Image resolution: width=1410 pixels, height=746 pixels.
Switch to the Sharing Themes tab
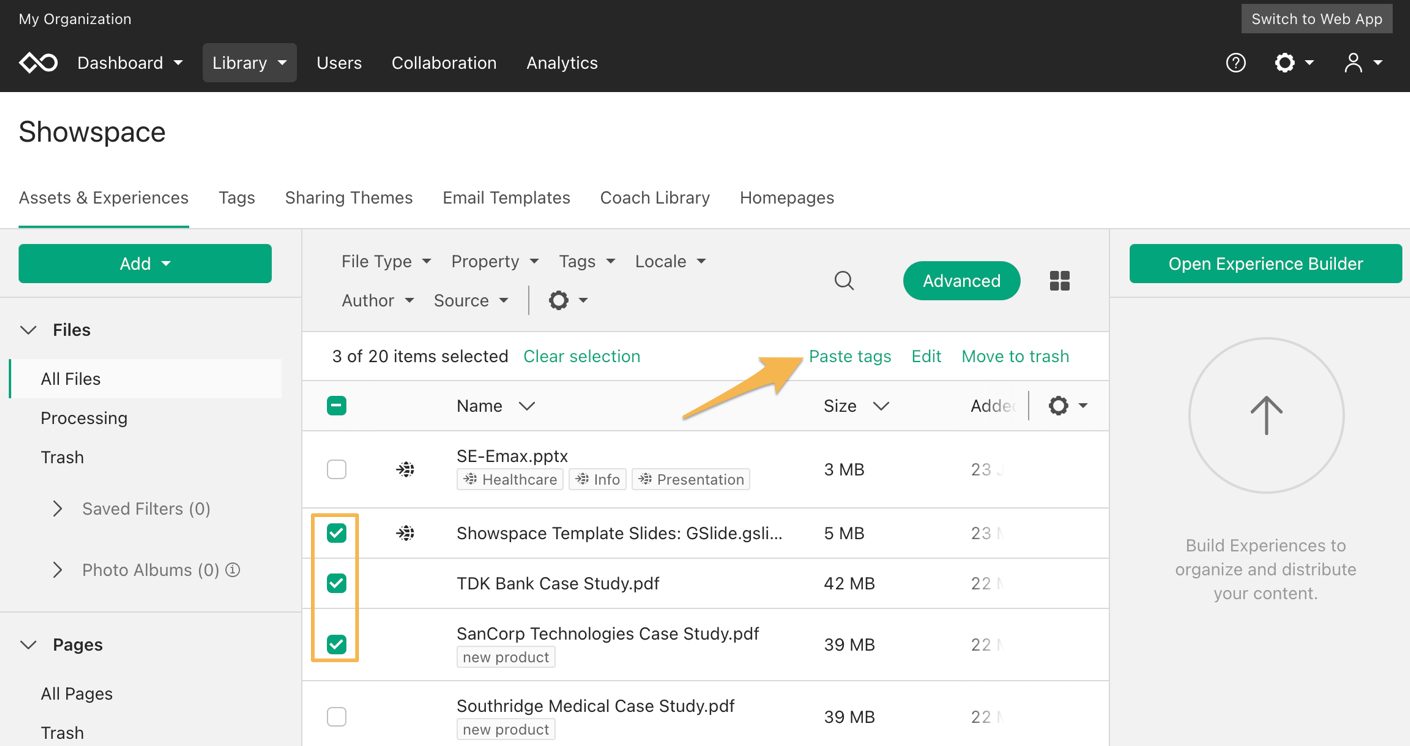349,198
